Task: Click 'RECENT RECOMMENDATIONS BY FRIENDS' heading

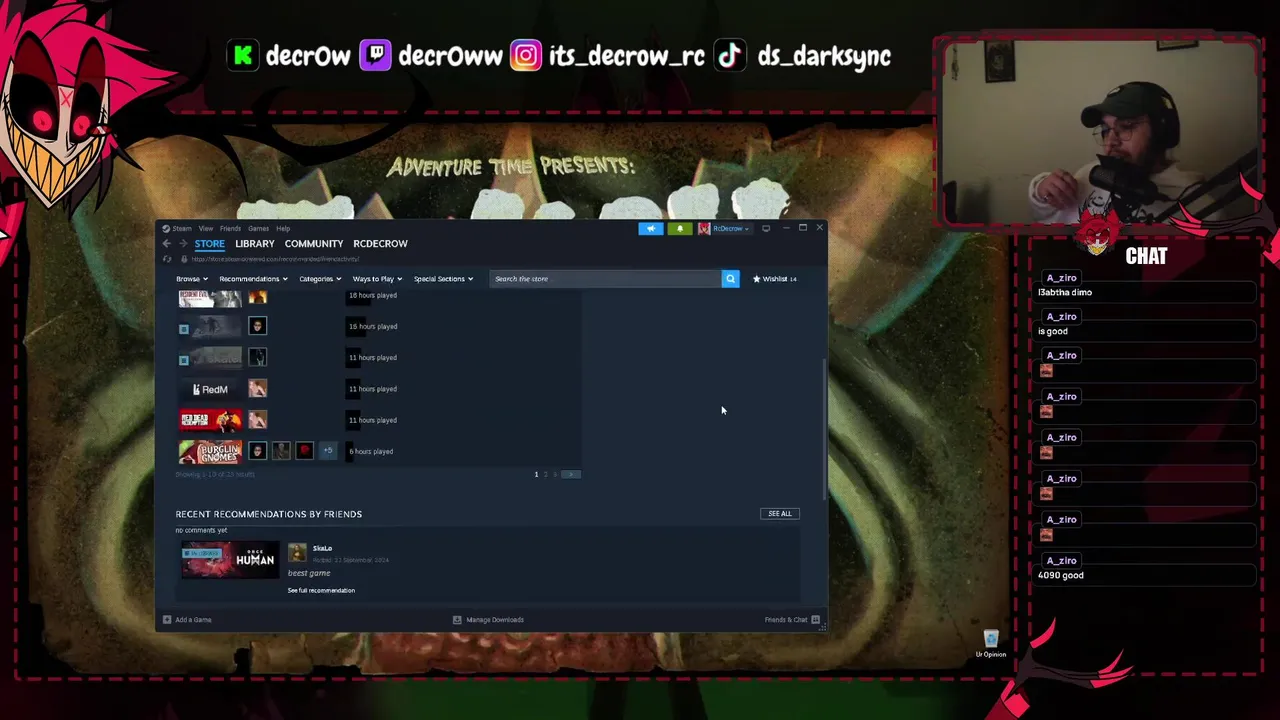Action: tap(269, 514)
